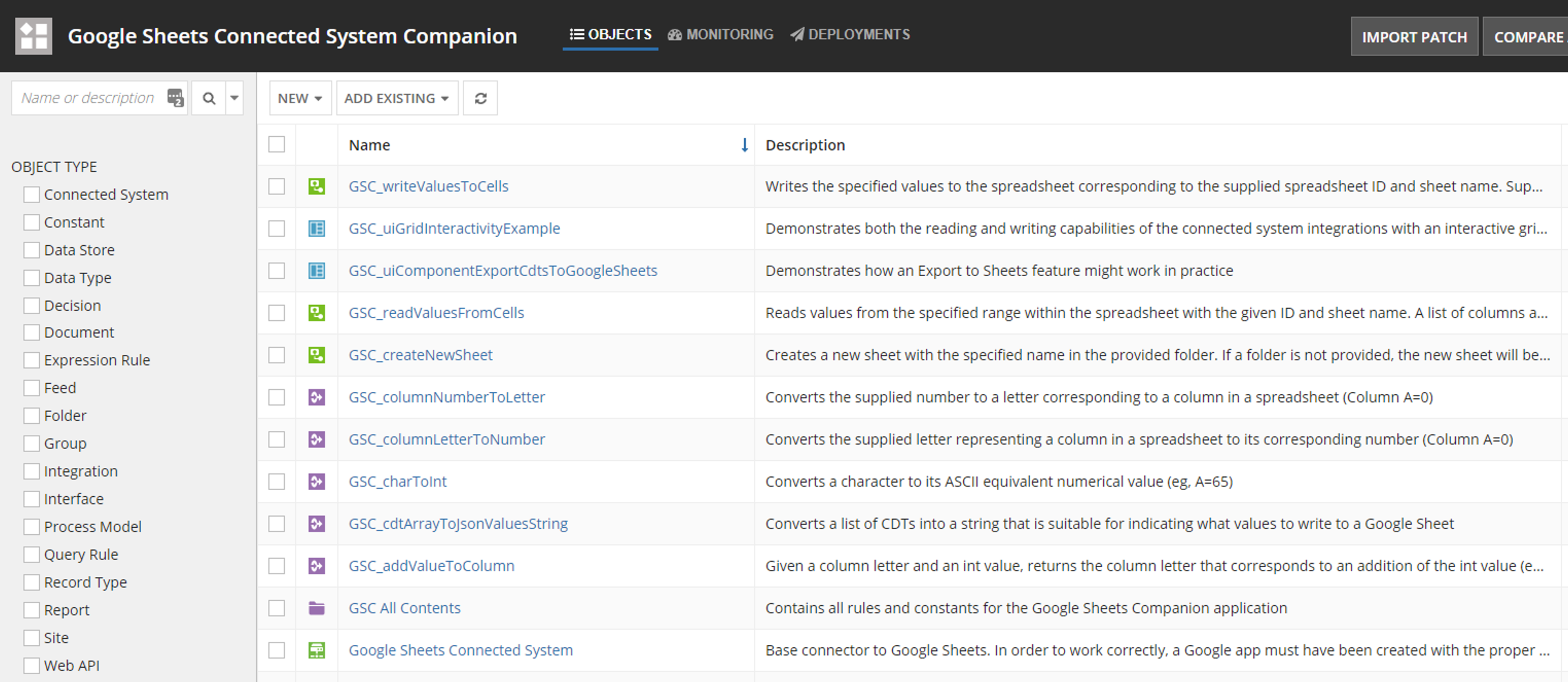This screenshot has height=682, width=1568.
Task: Filter by Interface object type
Action: [32, 499]
